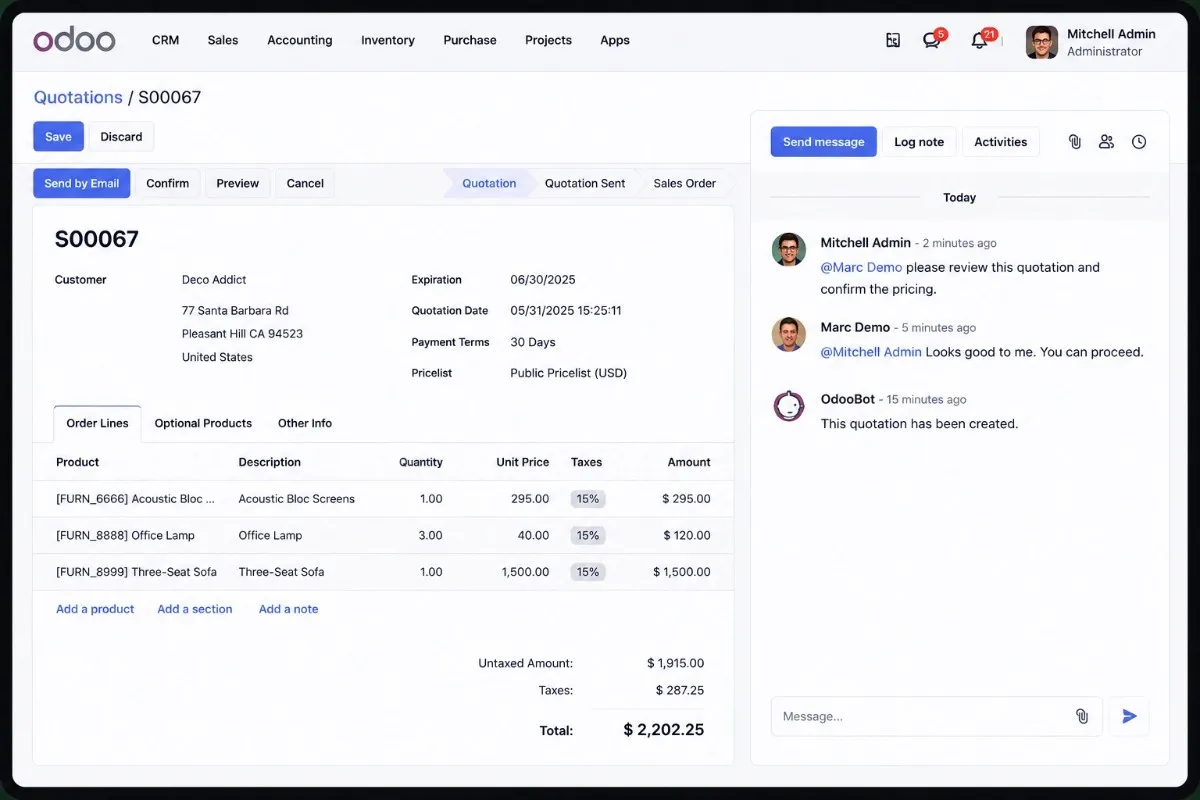Click Mitchell Admin avatar in the chat

click(789, 250)
